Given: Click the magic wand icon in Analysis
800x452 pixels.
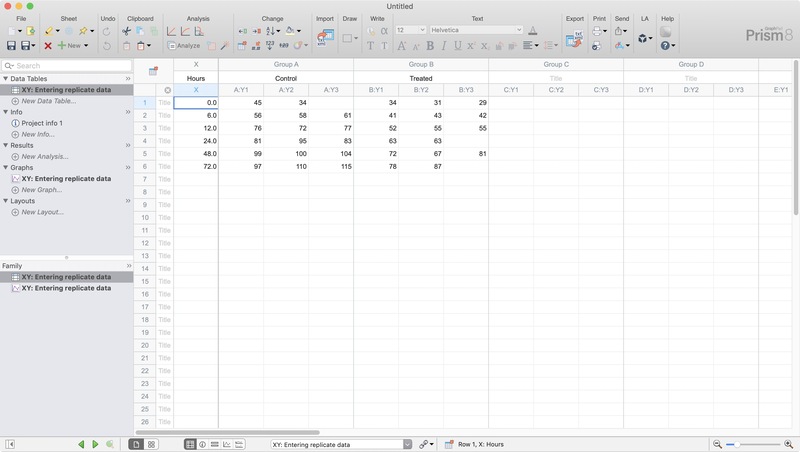Looking at the screenshot, I should (x=224, y=46).
